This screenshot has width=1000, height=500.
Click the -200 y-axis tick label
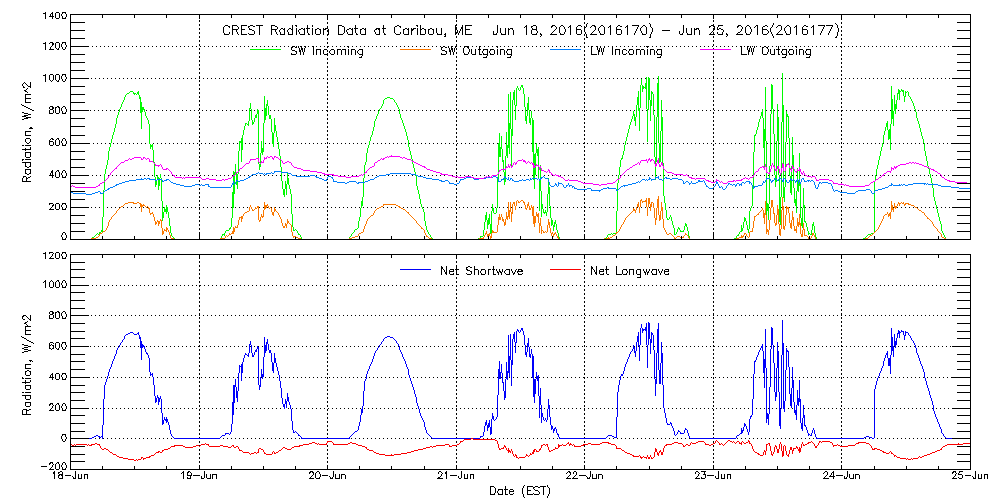pos(53,466)
